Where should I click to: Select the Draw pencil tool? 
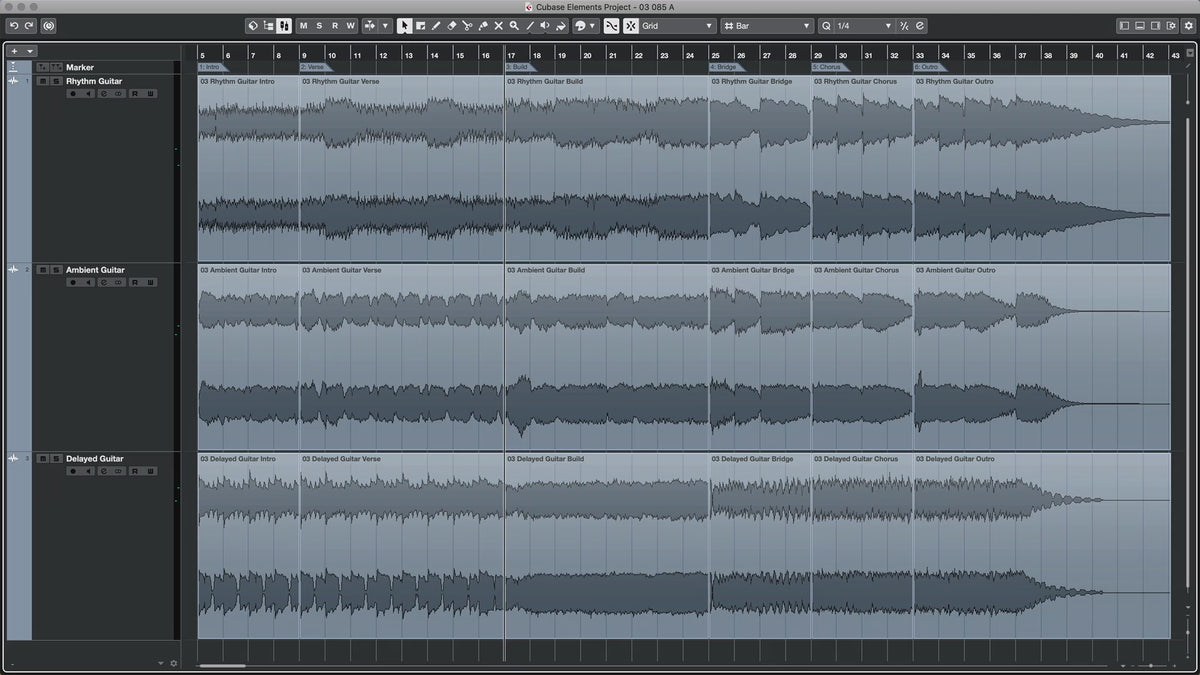coord(436,26)
